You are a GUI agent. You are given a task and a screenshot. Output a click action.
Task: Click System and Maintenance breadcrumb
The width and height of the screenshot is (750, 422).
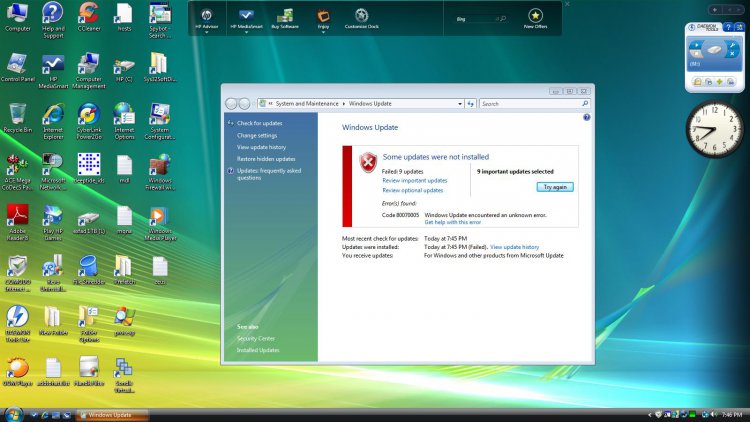click(x=307, y=103)
